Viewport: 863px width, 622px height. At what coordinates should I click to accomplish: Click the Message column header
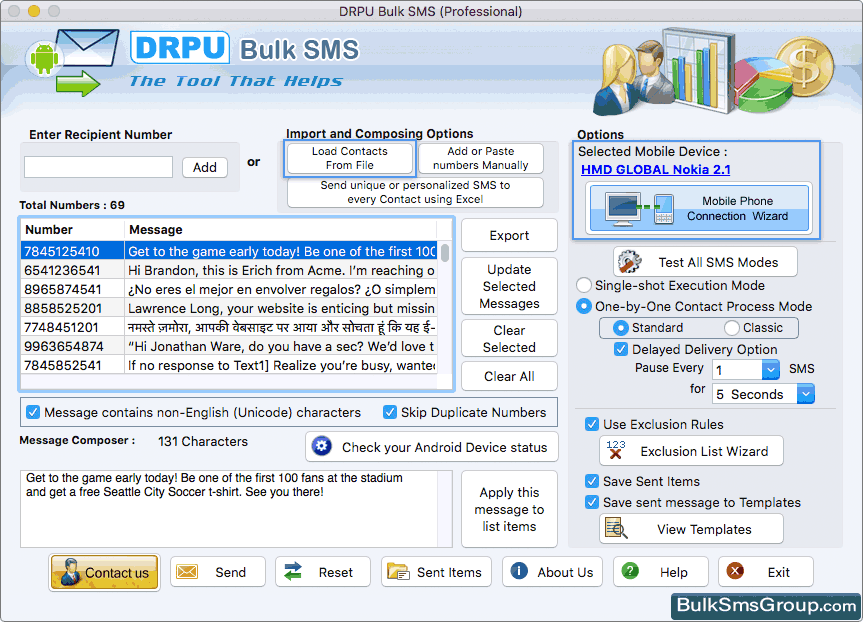coord(281,230)
